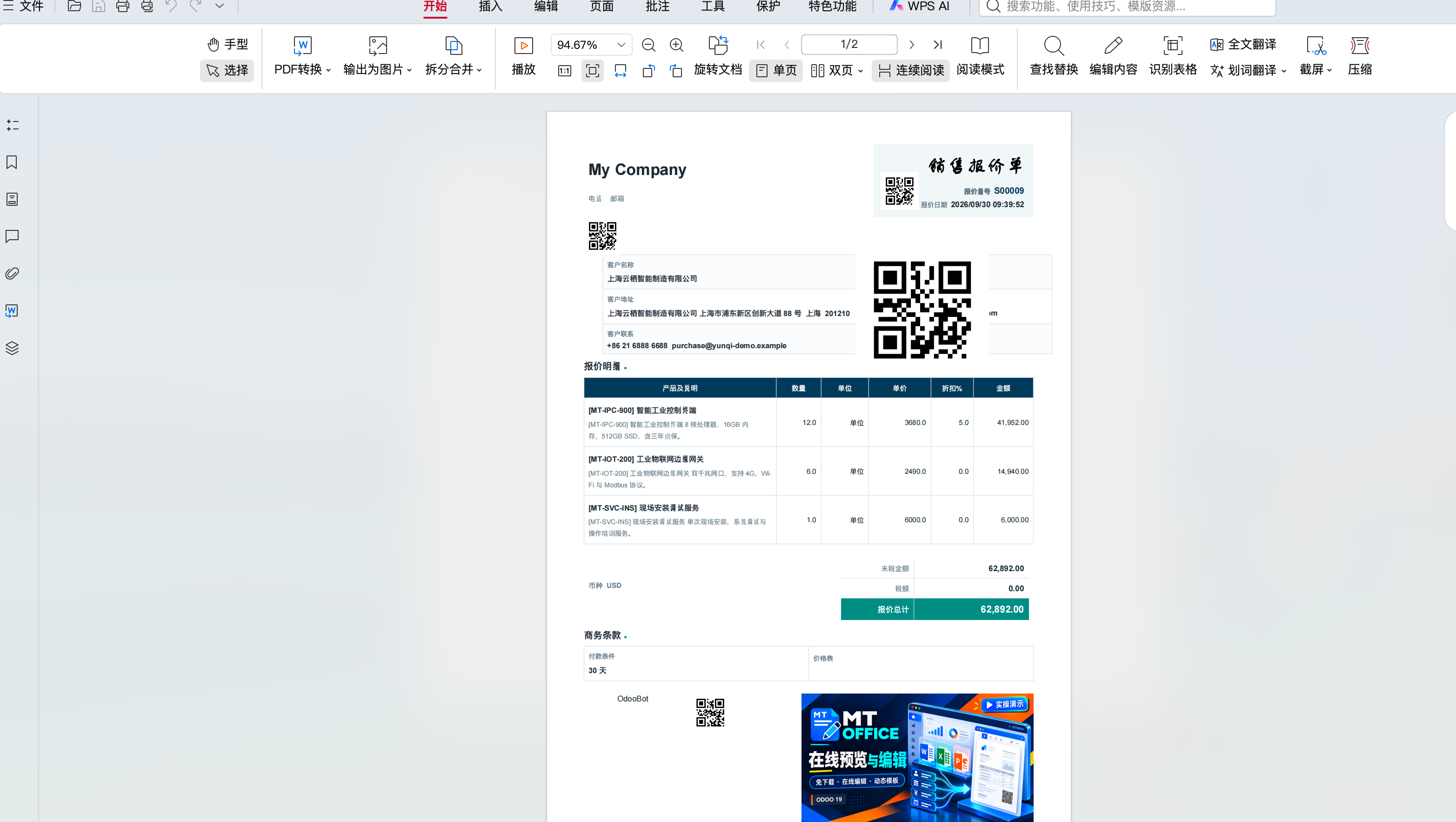Click 全文翻译 full text translate

[1243, 44]
